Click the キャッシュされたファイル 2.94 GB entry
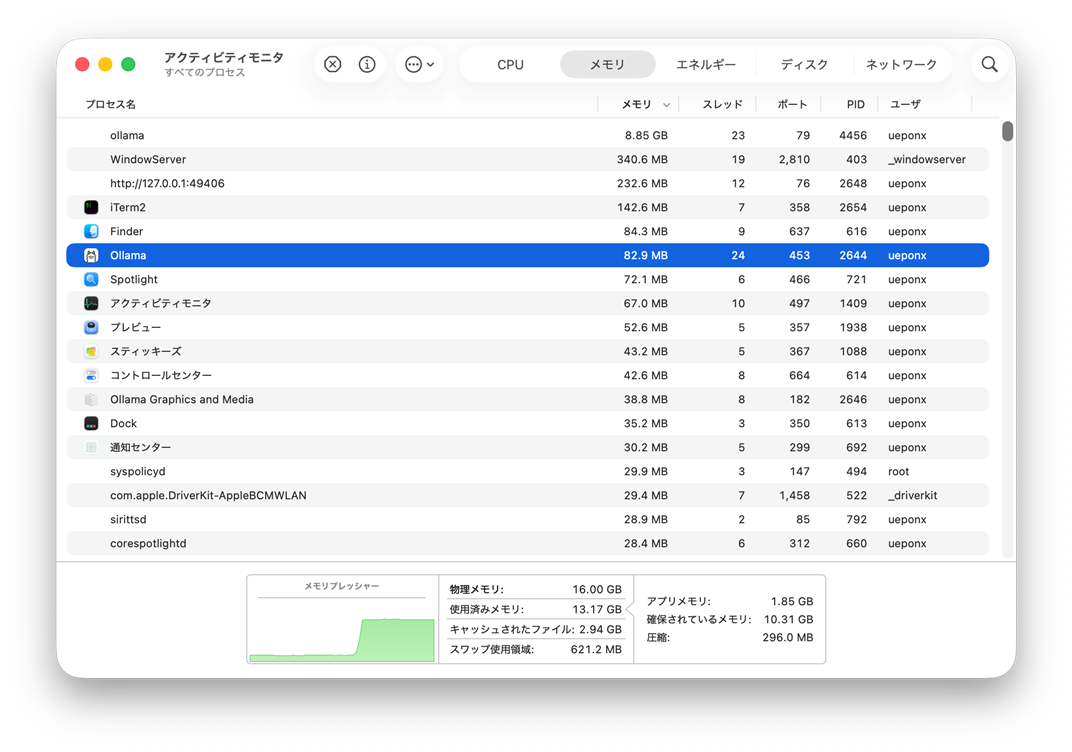Viewport: 1072px width, 752px height. [x=535, y=629]
